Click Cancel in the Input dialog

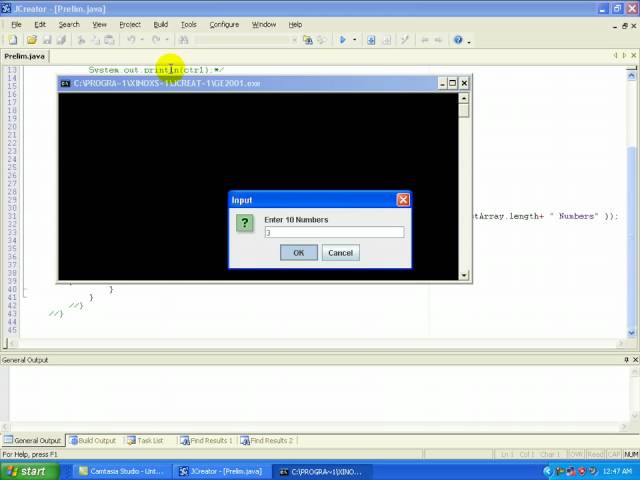point(340,253)
